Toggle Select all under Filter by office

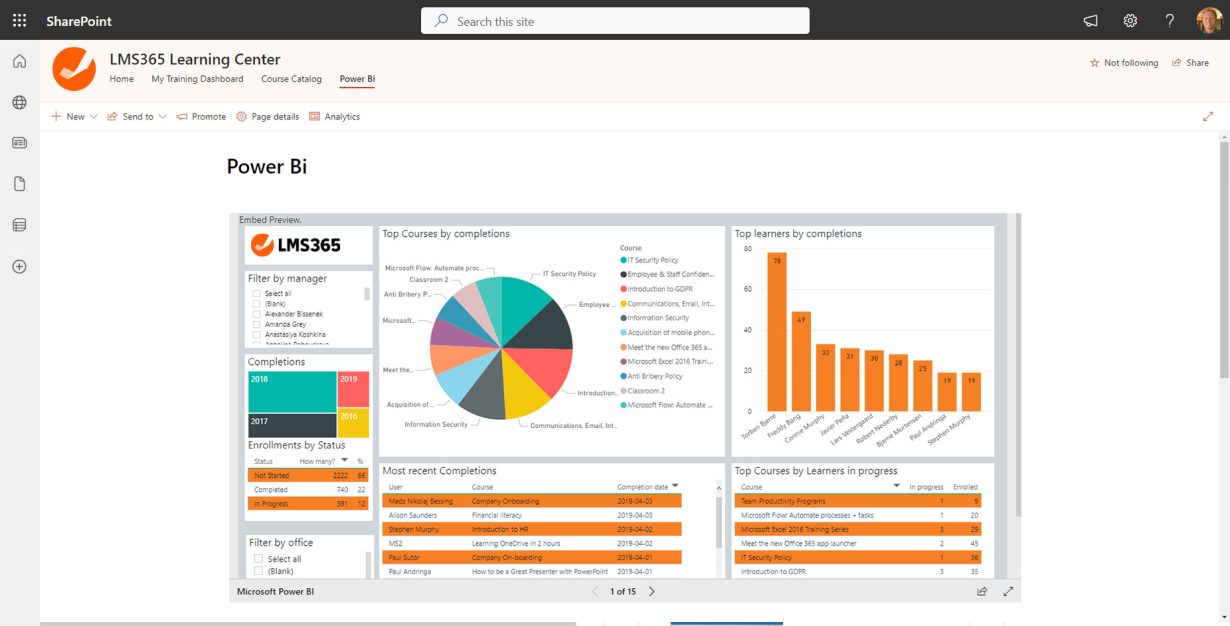tap(258, 559)
